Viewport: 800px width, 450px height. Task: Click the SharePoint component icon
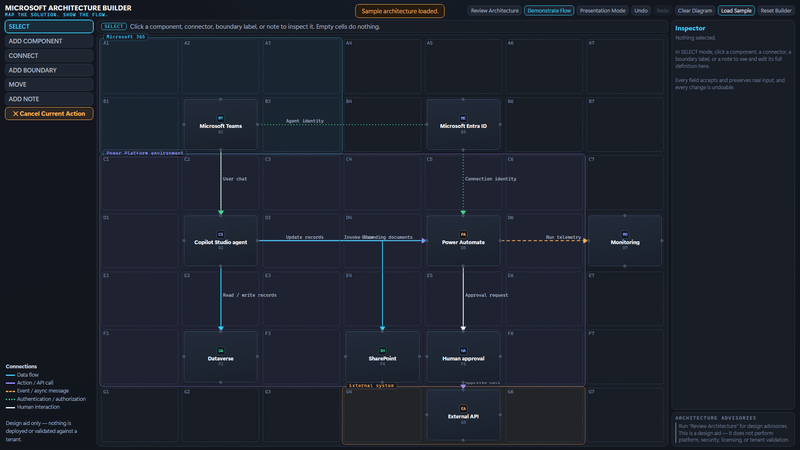(x=382, y=351)
